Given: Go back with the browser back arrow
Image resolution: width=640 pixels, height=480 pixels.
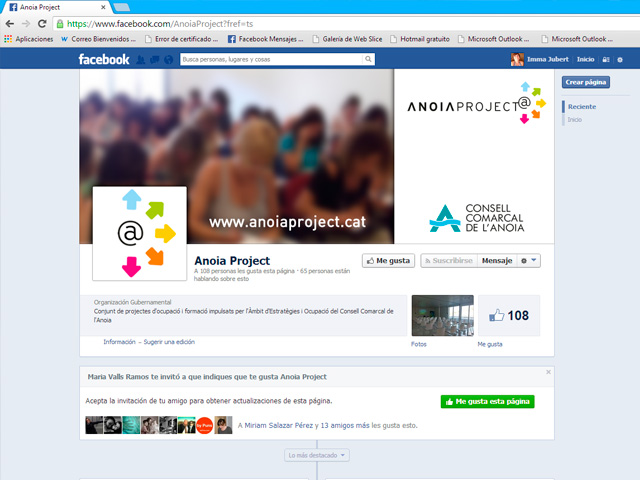Looking at the screenshot, I should click(x=10, y=24).
